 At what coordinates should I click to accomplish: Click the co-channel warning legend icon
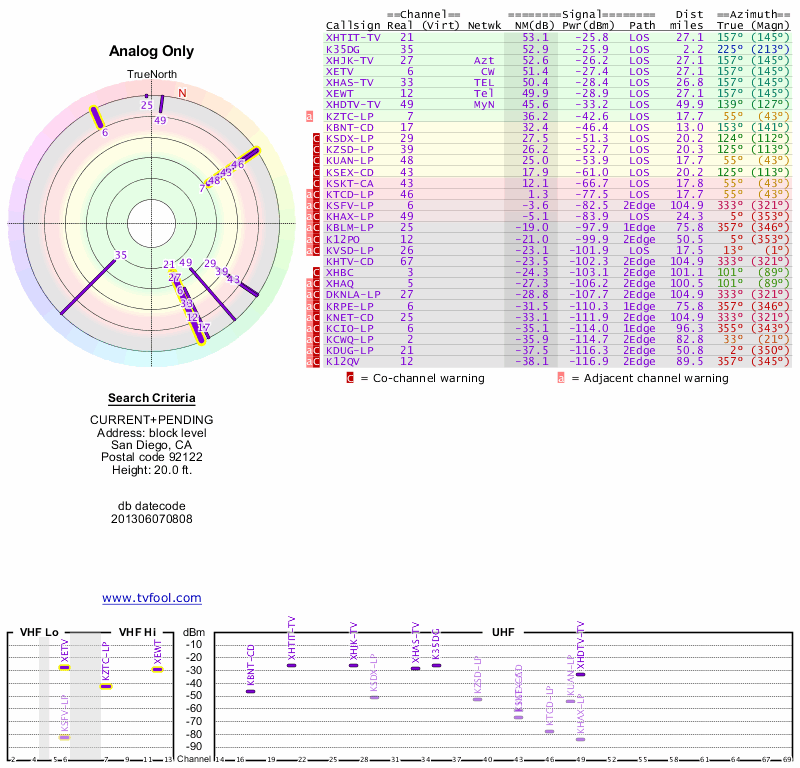coord(350,378)
